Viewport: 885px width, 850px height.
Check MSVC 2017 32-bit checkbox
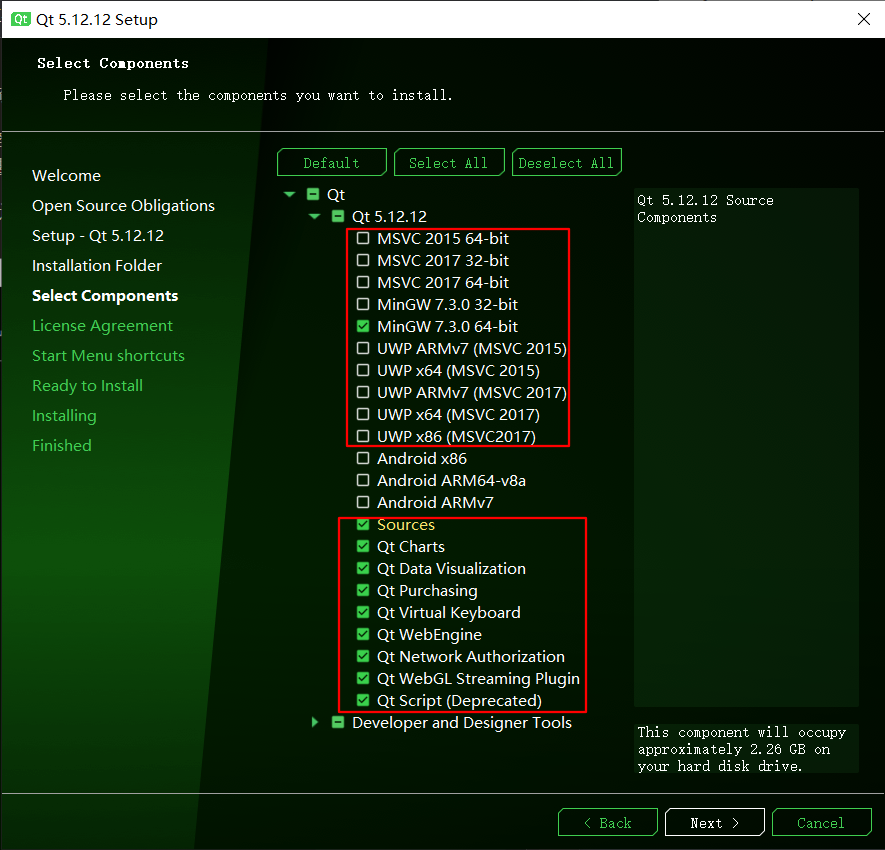tap(363, 260)
